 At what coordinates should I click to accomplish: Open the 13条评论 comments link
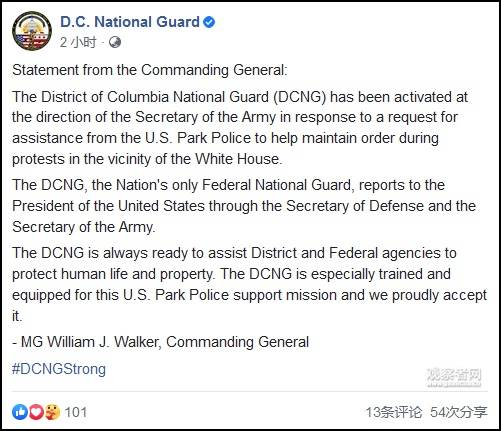pos(394,412)
